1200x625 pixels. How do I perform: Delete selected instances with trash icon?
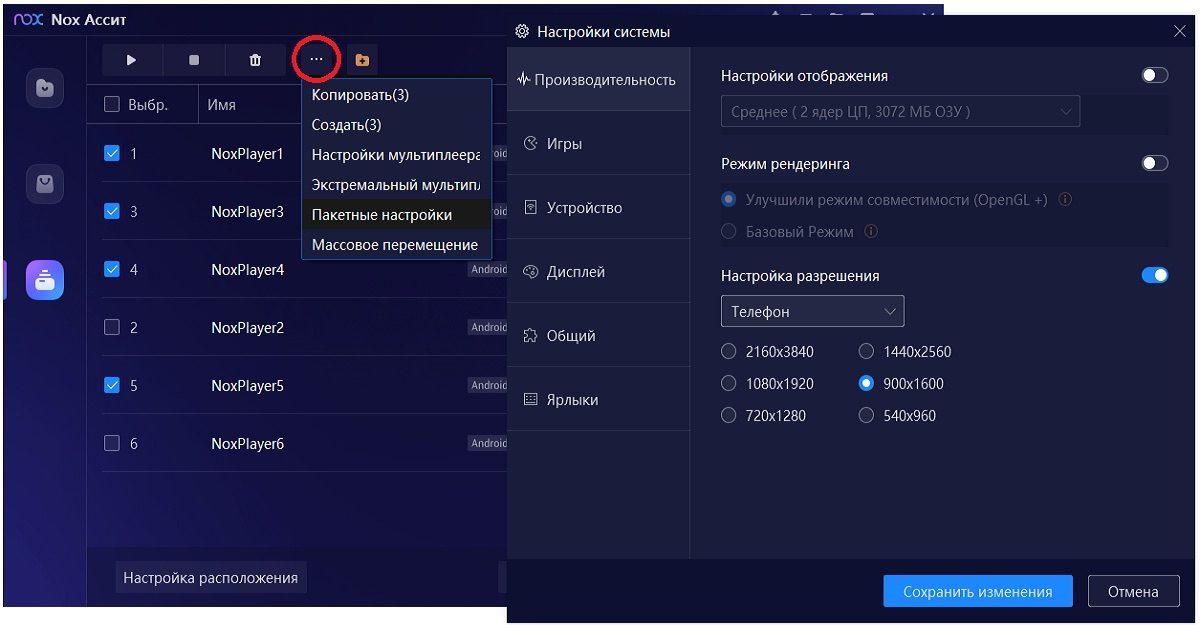click(x=255, y=60)
